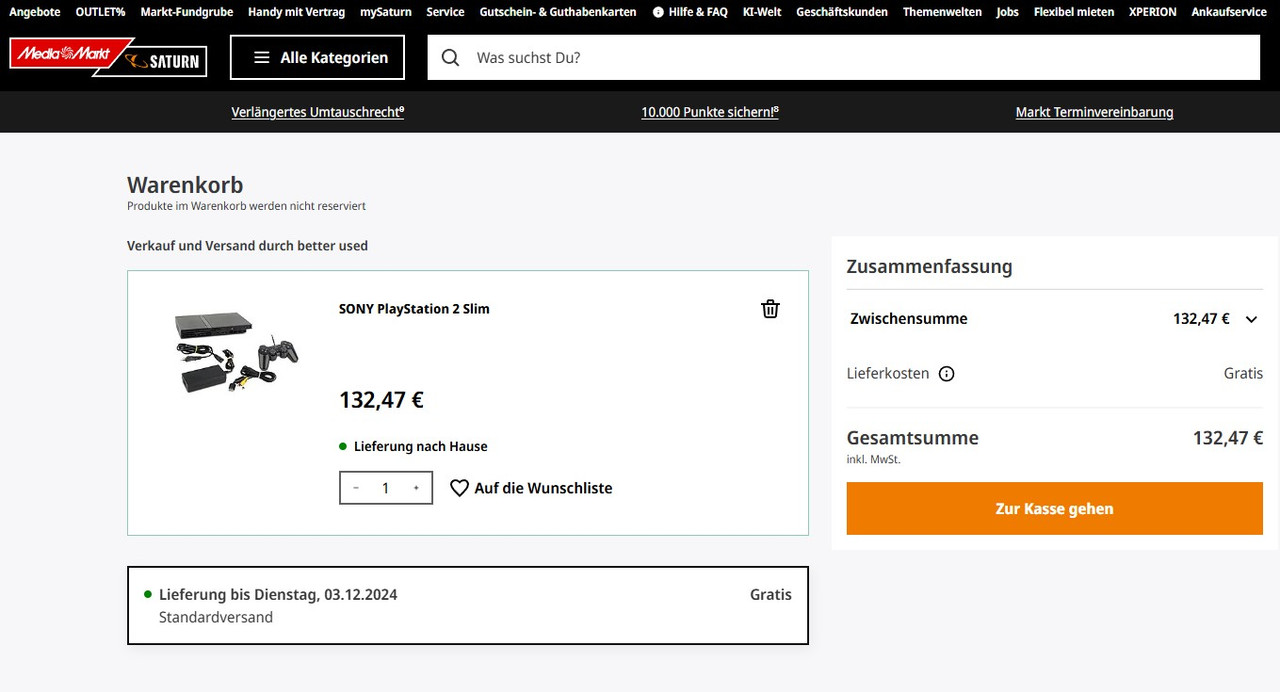Open KI-Welt page
Image resolution: width=1280 pixels, height=692 pixels.
[762, 12]
